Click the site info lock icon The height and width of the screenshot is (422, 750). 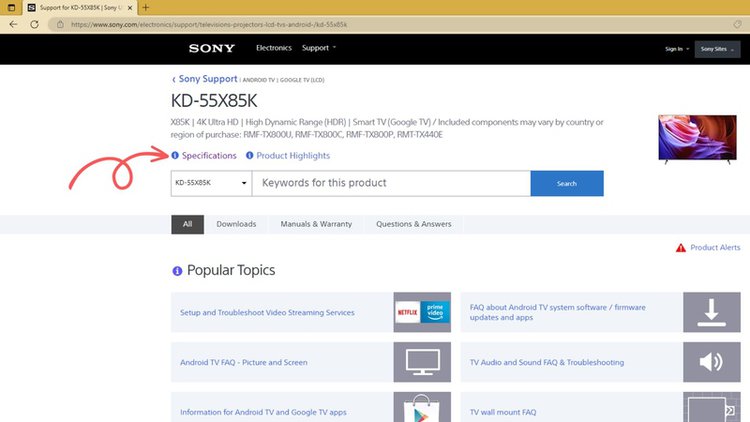coord(60,24)
